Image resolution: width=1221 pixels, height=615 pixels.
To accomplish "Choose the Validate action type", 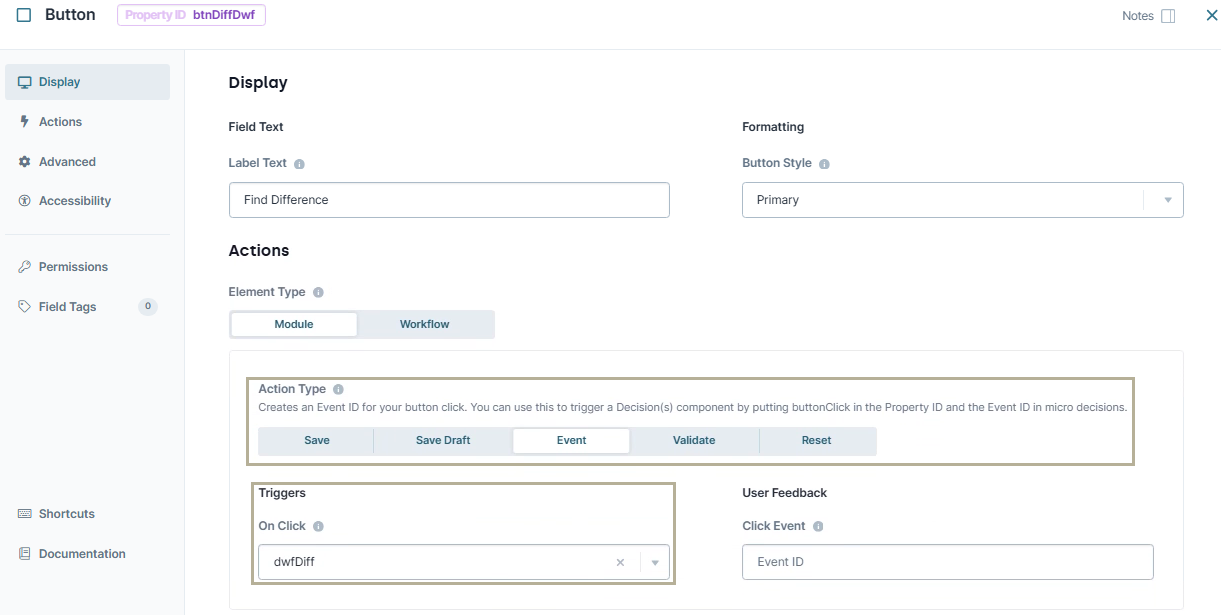I will tap(694, 441).
